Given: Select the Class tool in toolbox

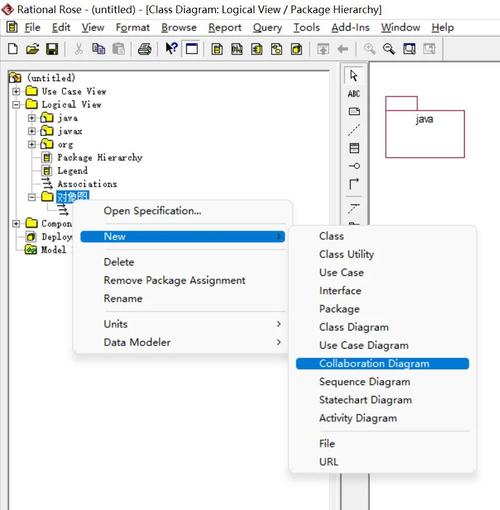Looking at the screenshot, I should [354, 148].
